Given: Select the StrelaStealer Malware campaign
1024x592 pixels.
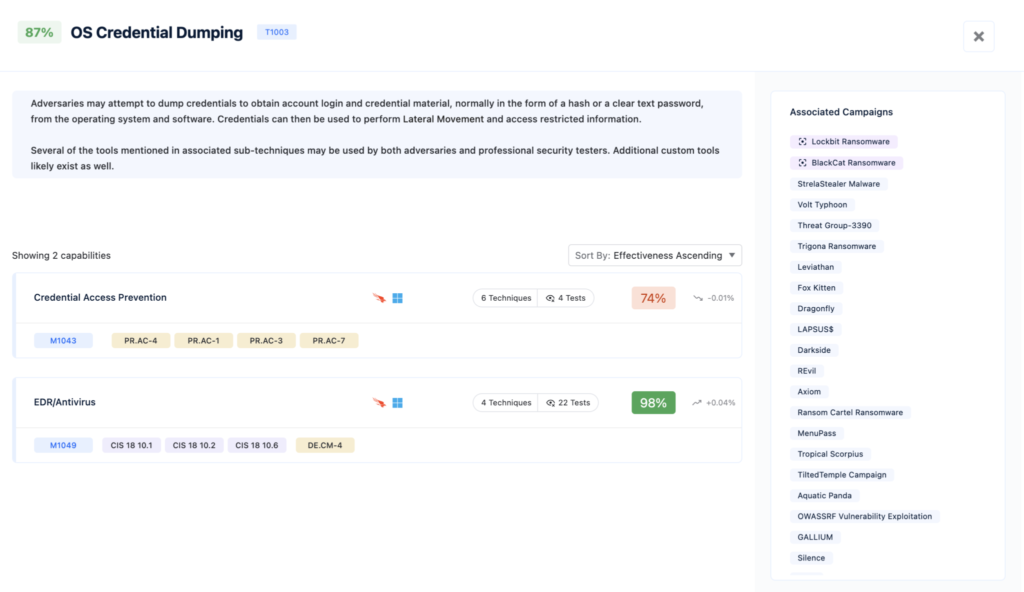Looking at the screenshot, I should coord(839,184).
